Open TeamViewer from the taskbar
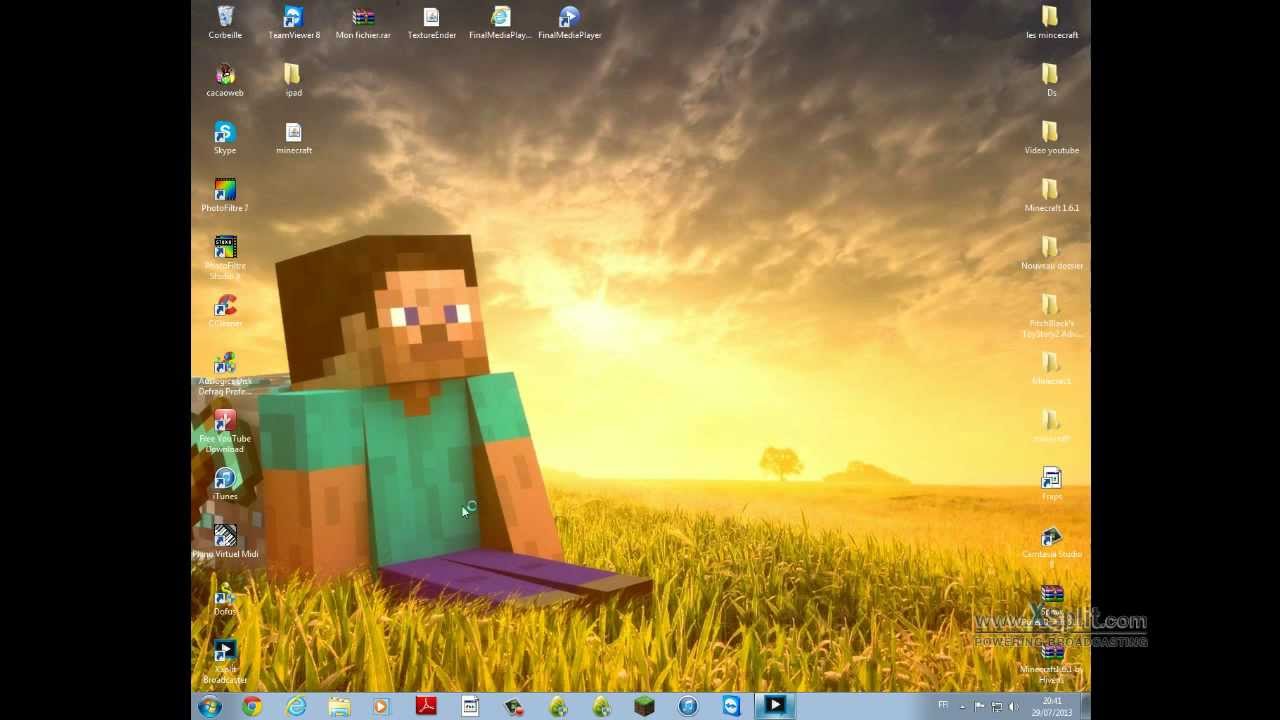The height and width of the screenshot is (720, 1280). pos(732,706)
